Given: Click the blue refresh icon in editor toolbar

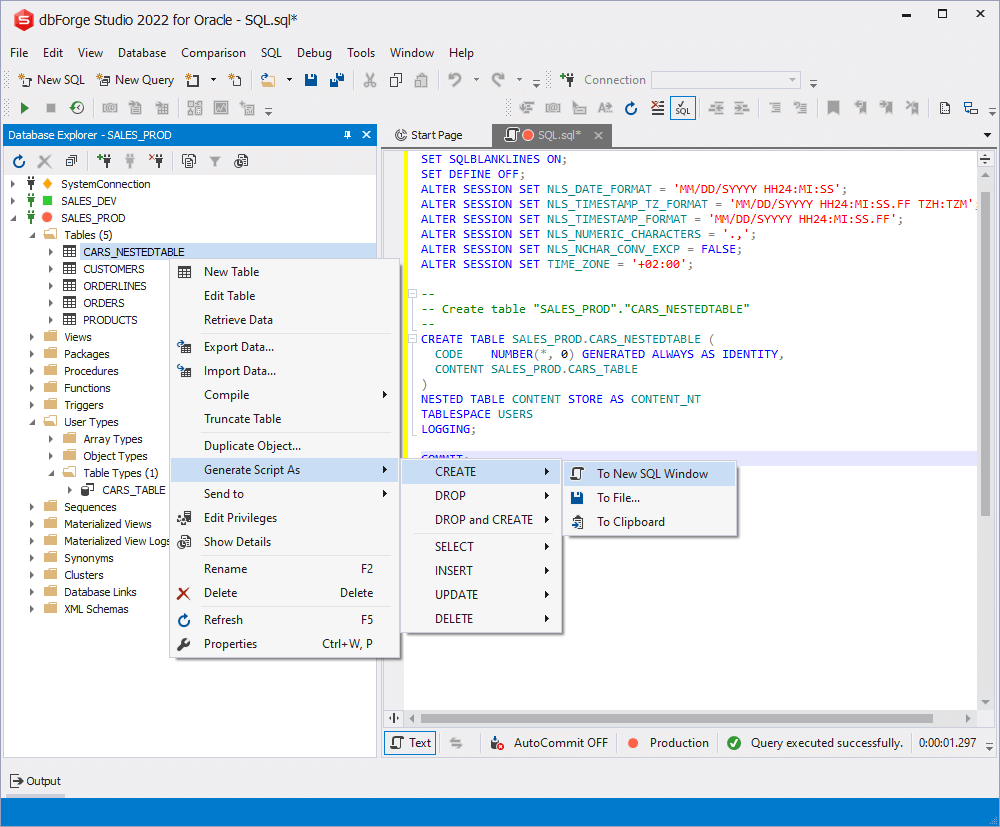Looking at the screenshot, I should click(631, 108).
